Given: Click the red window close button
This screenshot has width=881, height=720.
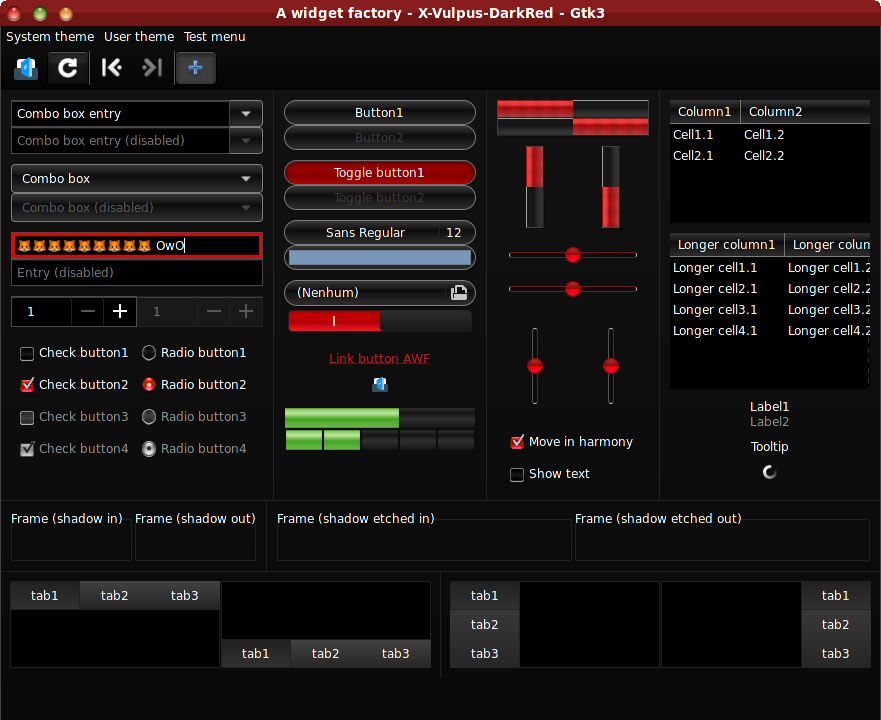Looking at the screenshot, I should pyautogui.click(x=14, y=13).
